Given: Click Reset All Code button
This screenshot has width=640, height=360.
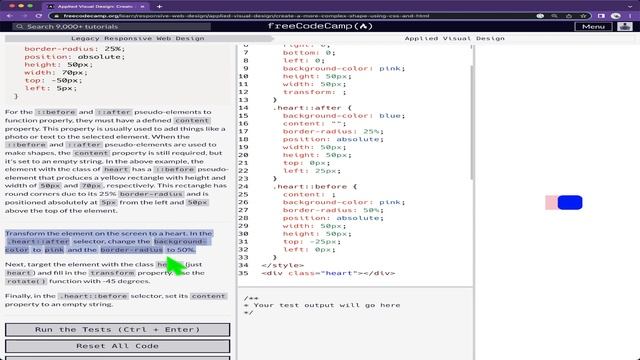Looking at the screenshot, I should (118, 346).
